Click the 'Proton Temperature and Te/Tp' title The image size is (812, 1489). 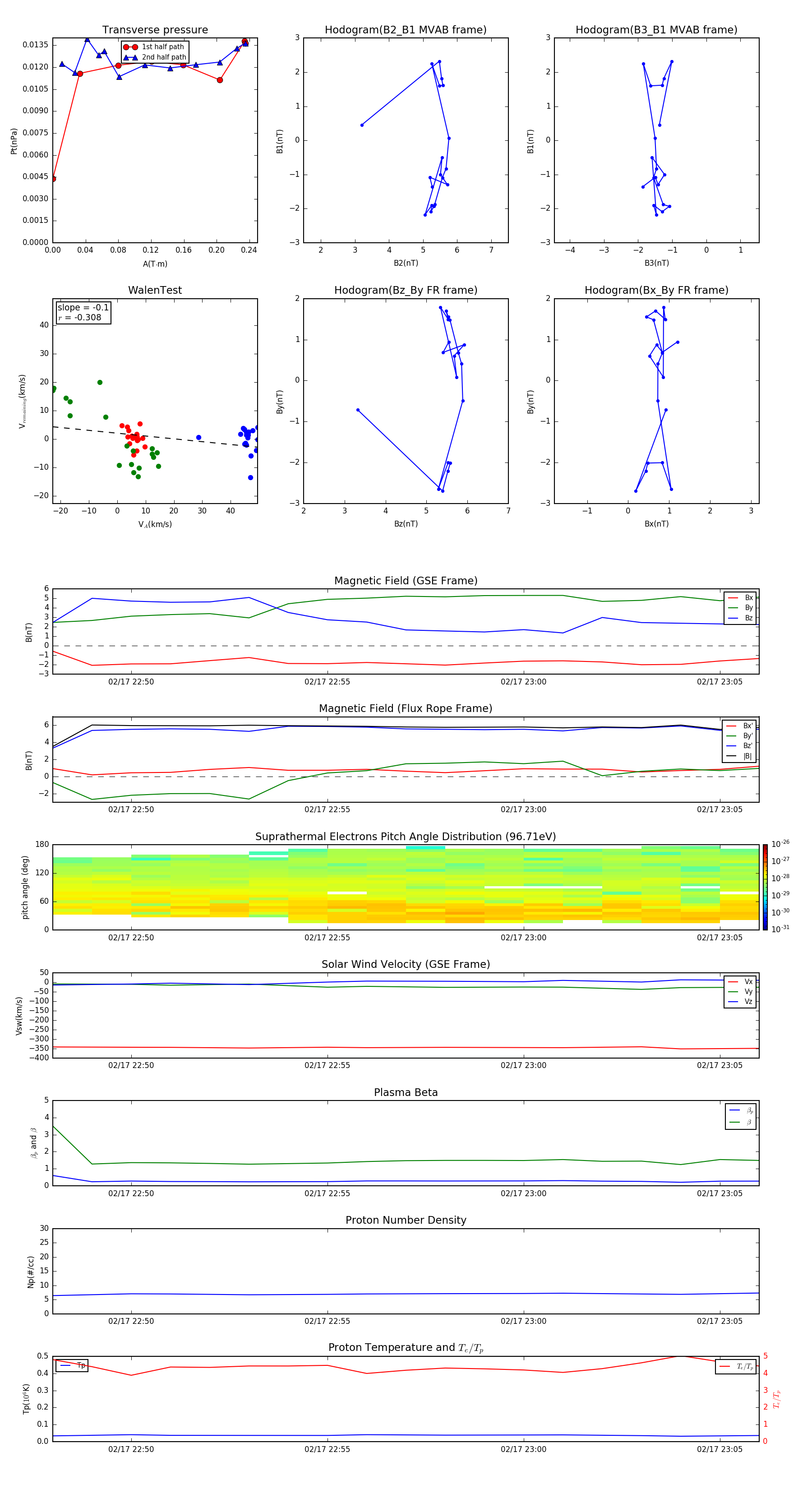(x=406, y=1348)
